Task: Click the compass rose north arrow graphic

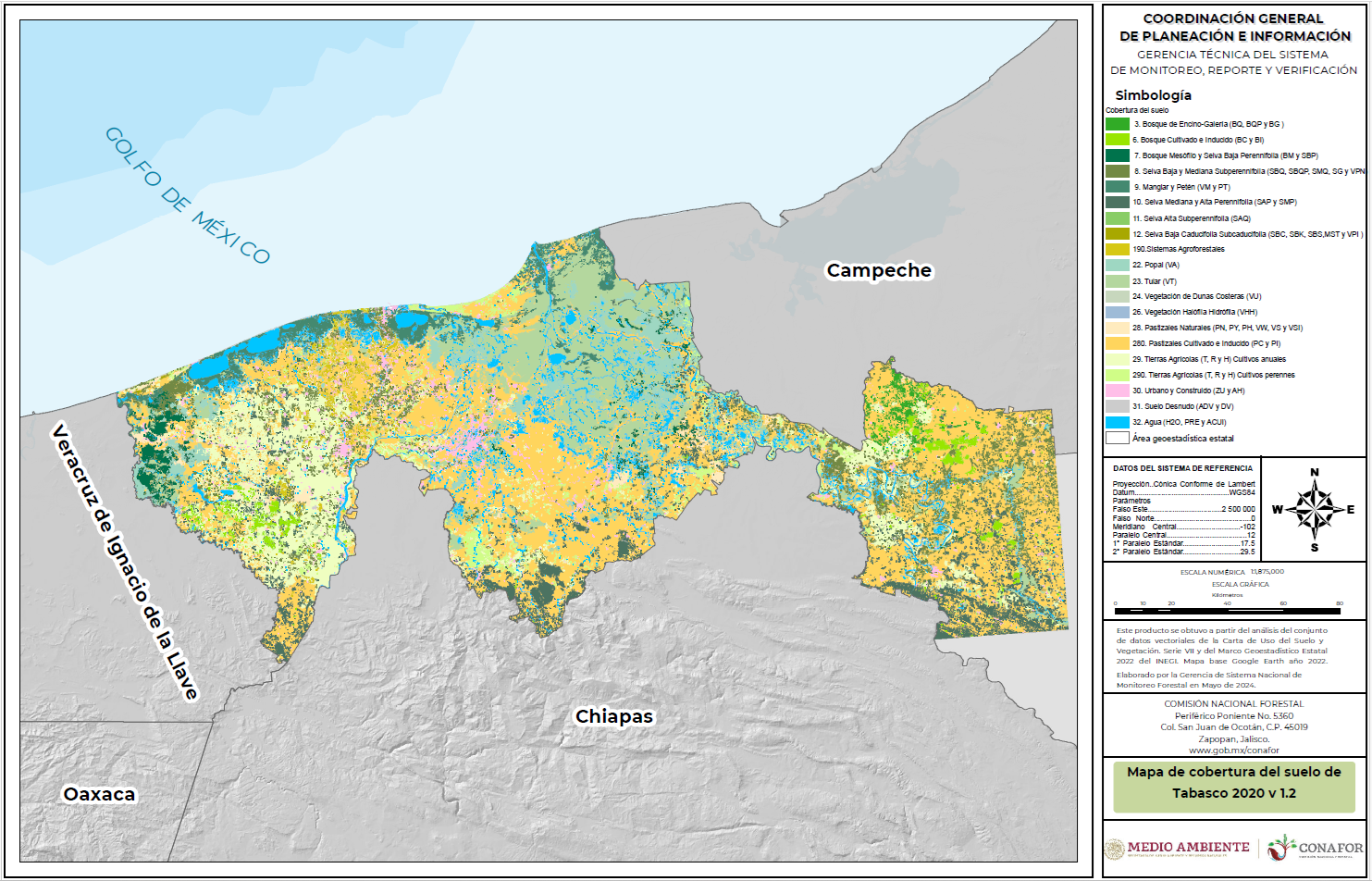Action: point(1314,509)
